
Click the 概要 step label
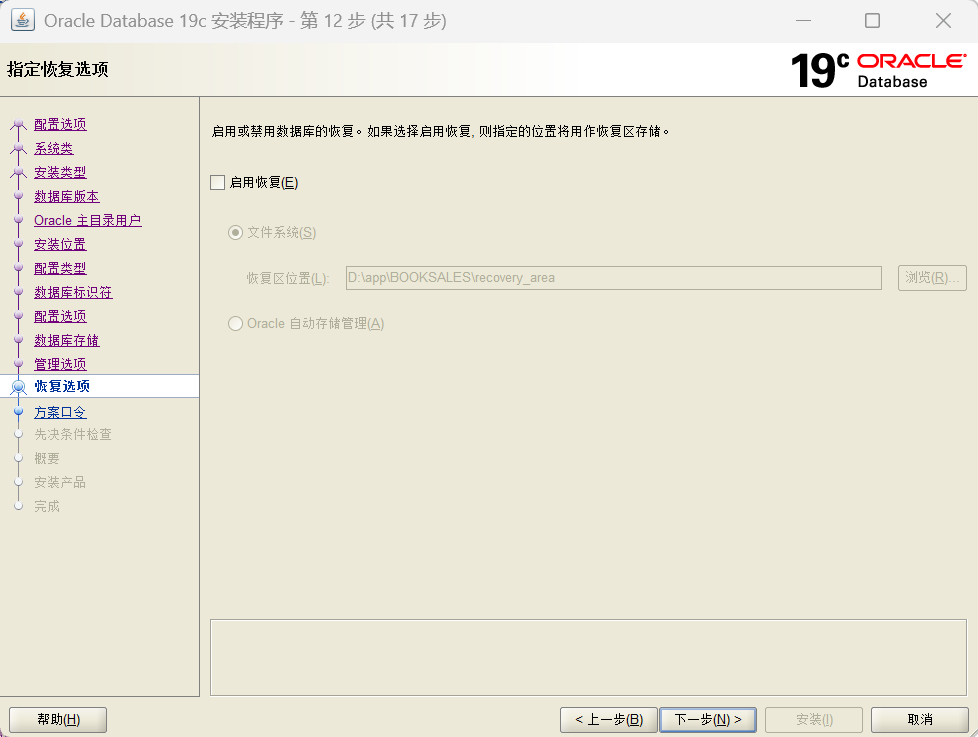coord(47,458)
